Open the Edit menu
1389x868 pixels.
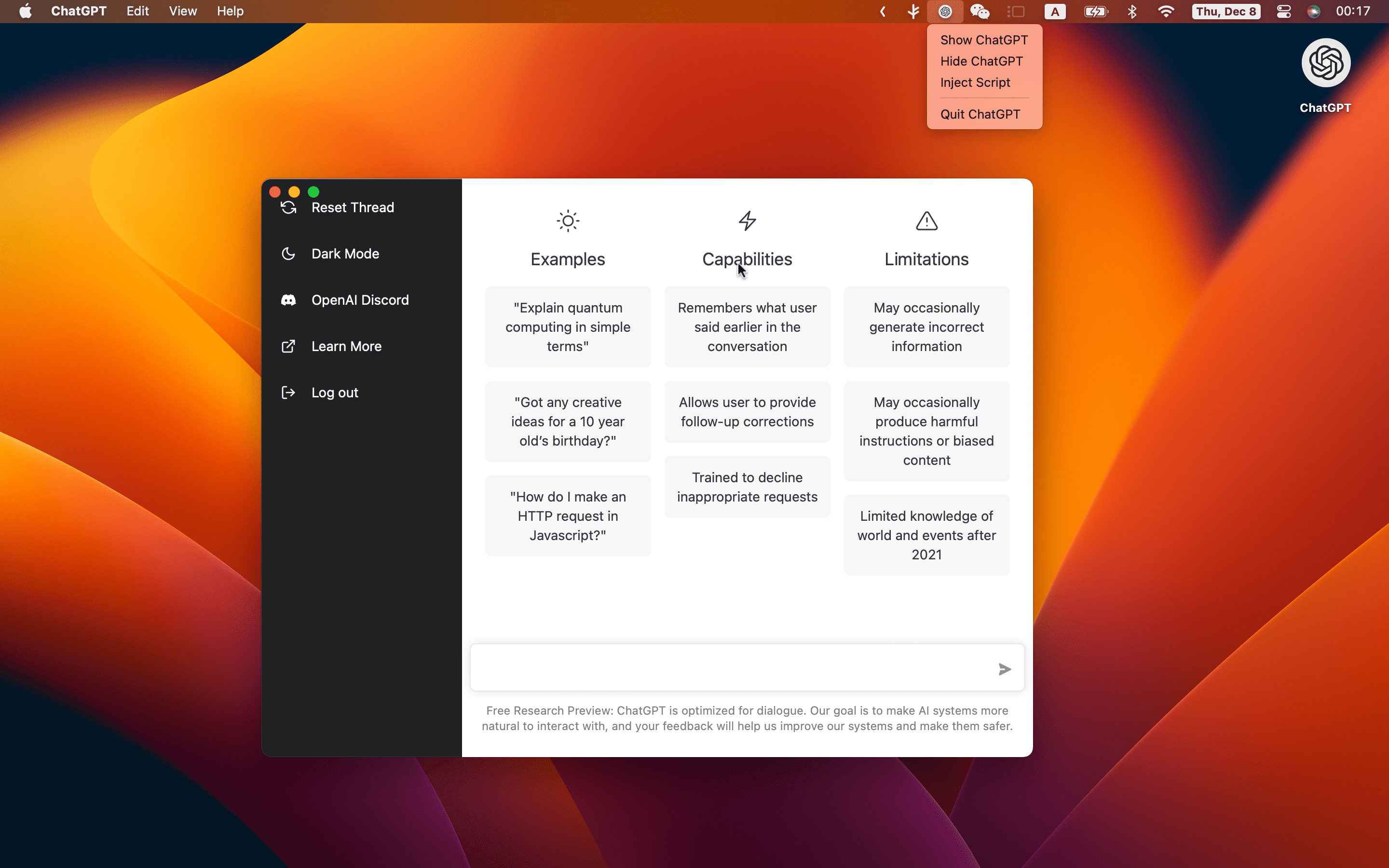[137, 12]
